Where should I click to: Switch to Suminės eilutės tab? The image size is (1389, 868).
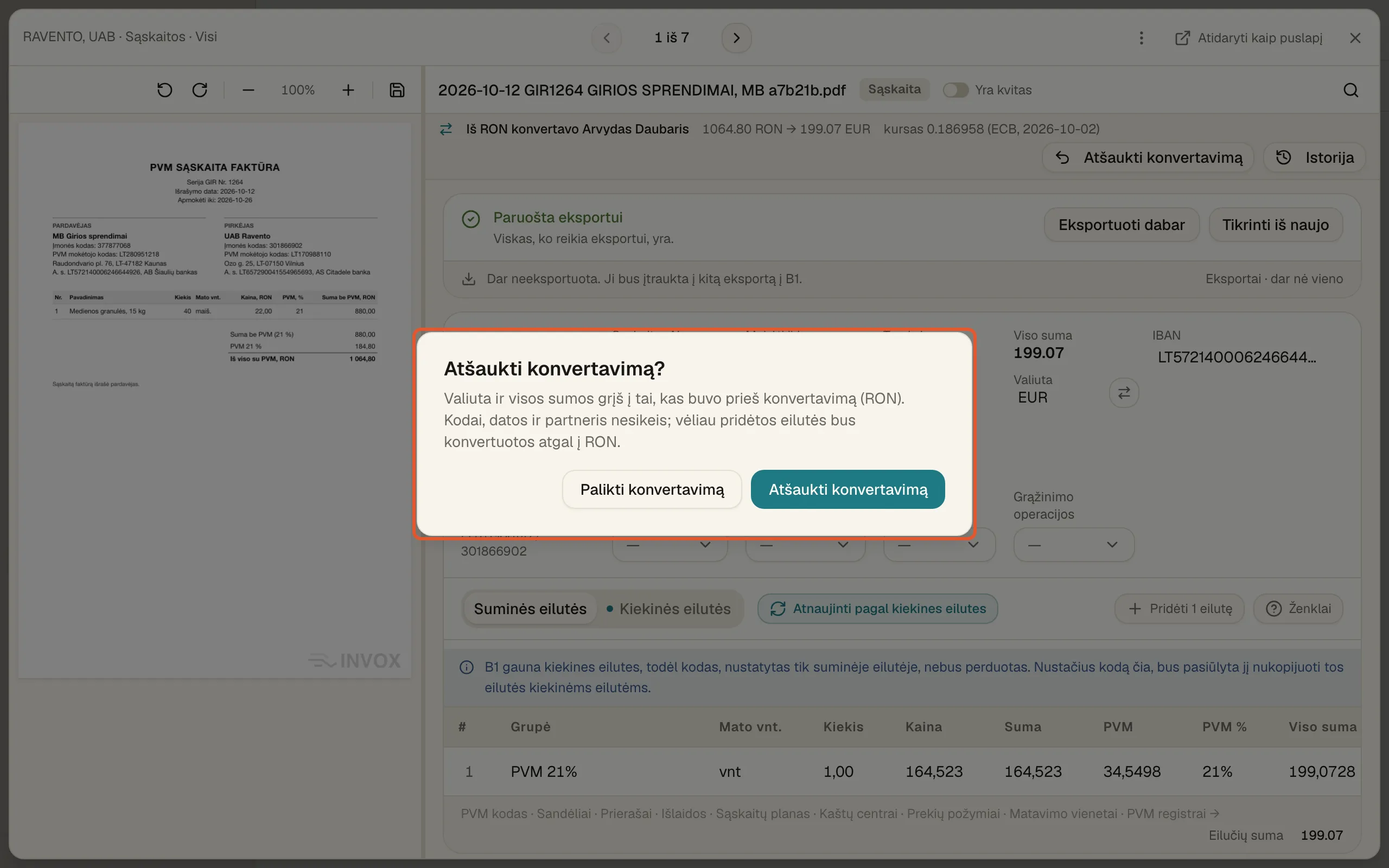point(530,609)
